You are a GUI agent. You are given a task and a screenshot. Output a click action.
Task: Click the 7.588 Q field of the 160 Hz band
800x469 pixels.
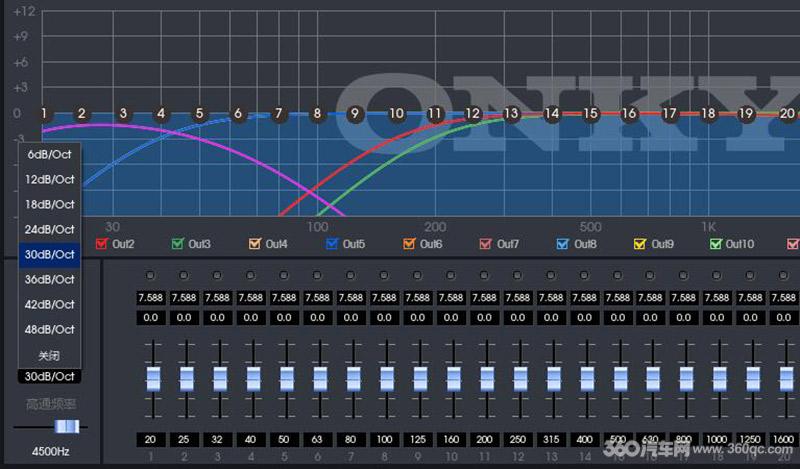[451, 298]
